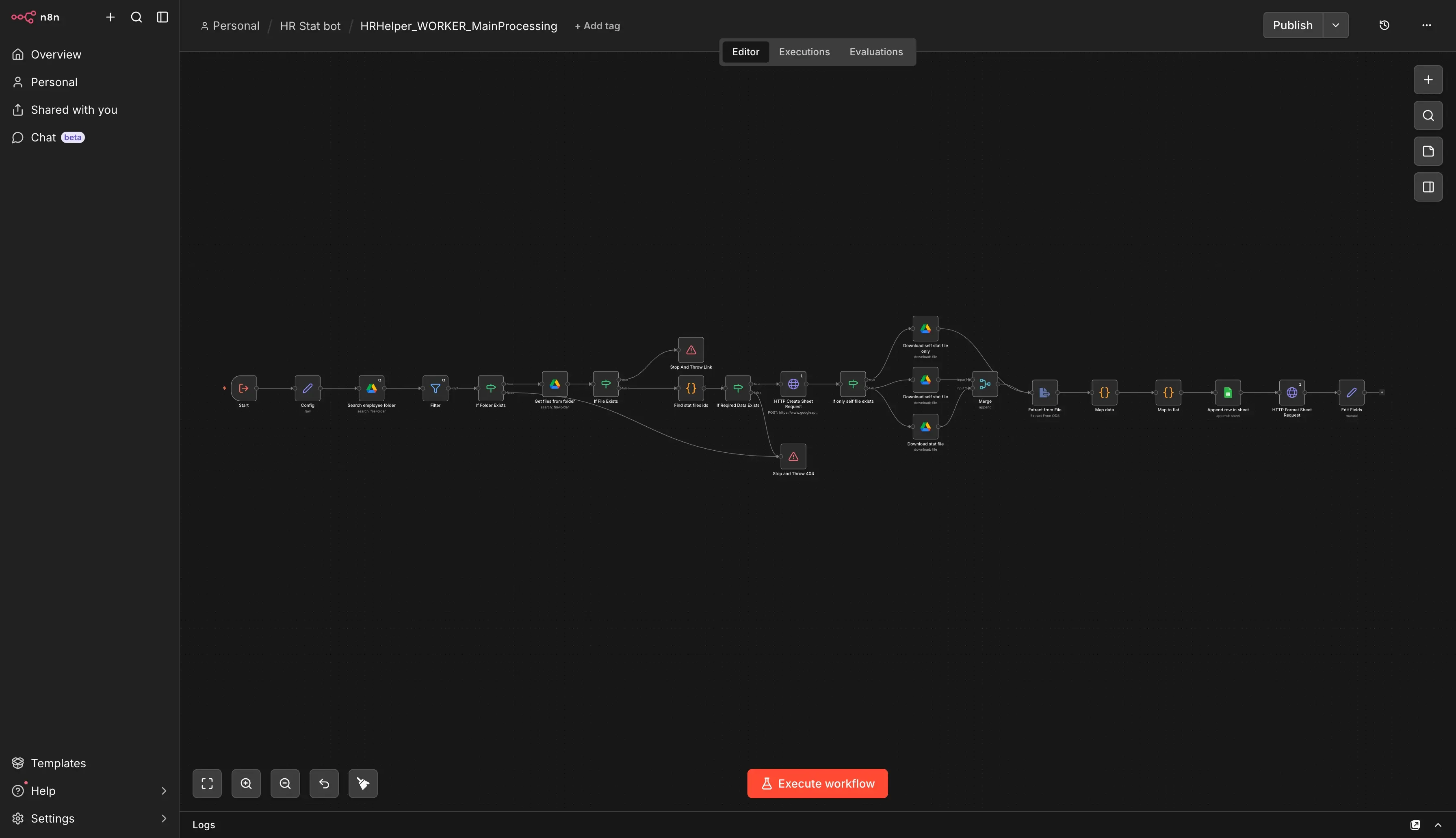Click the Publish button
The image size is (1456, 838).
pos(1293,25)
